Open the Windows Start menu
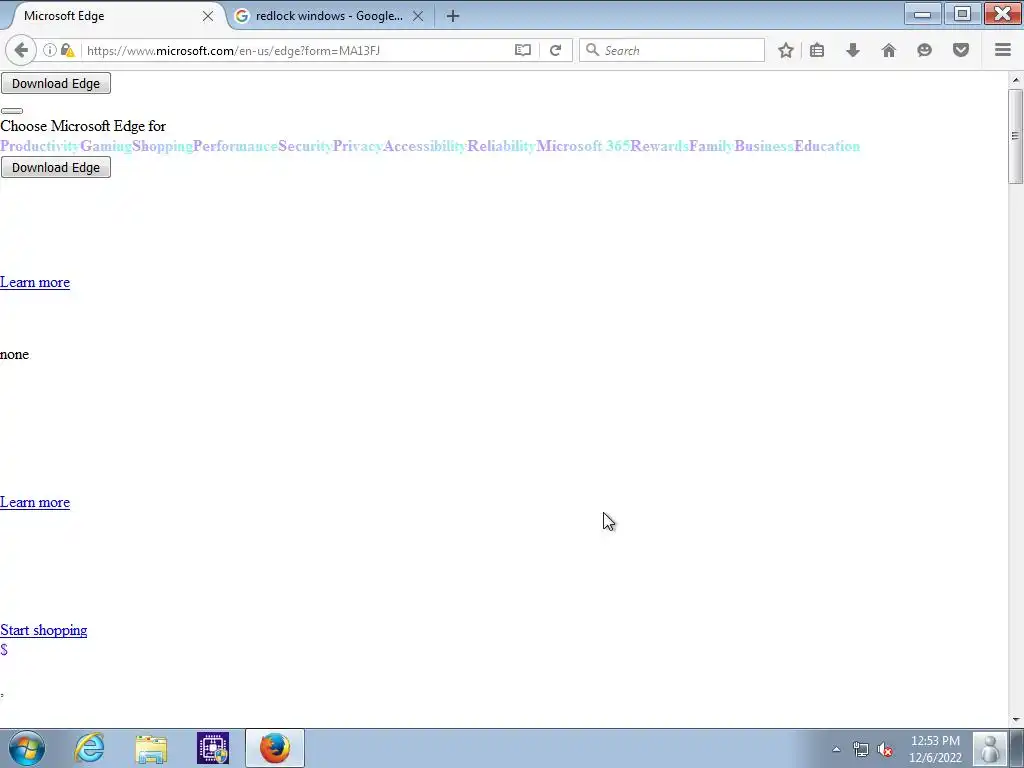1024x768 pixels. point(27,748)
